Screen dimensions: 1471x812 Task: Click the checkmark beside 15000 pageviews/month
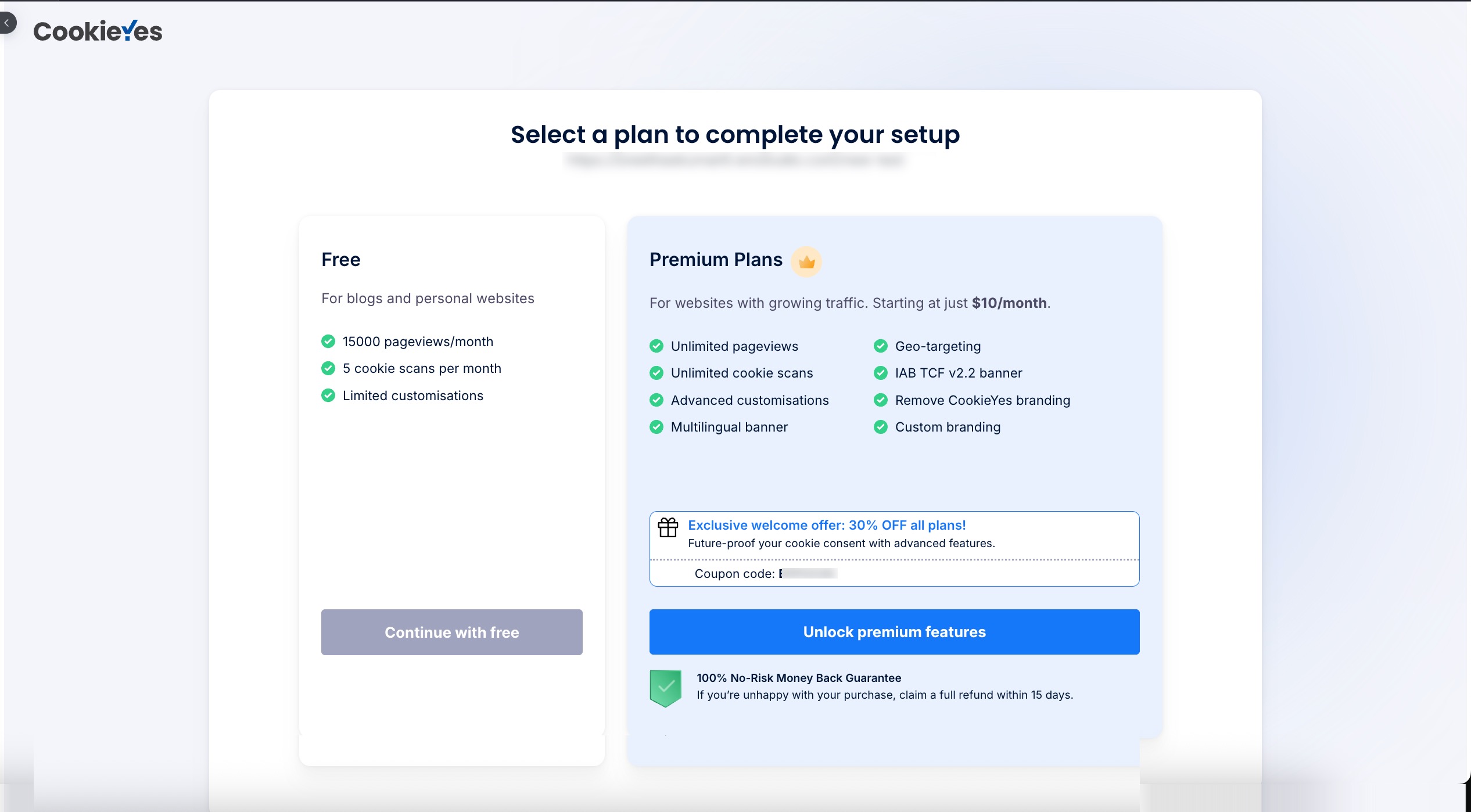[x=328, y=341]
